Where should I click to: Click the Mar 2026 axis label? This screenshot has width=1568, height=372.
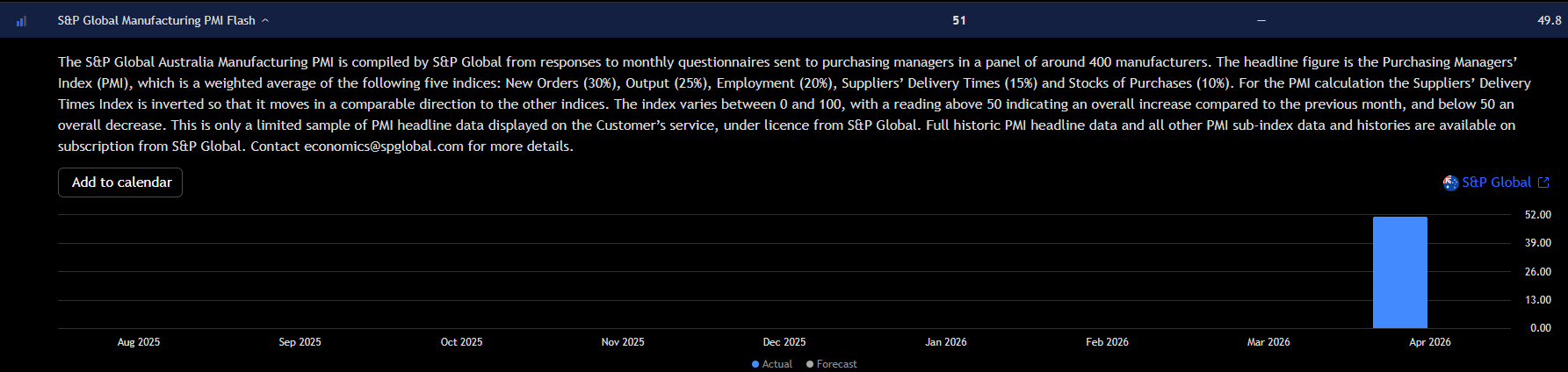(1268, 342)
